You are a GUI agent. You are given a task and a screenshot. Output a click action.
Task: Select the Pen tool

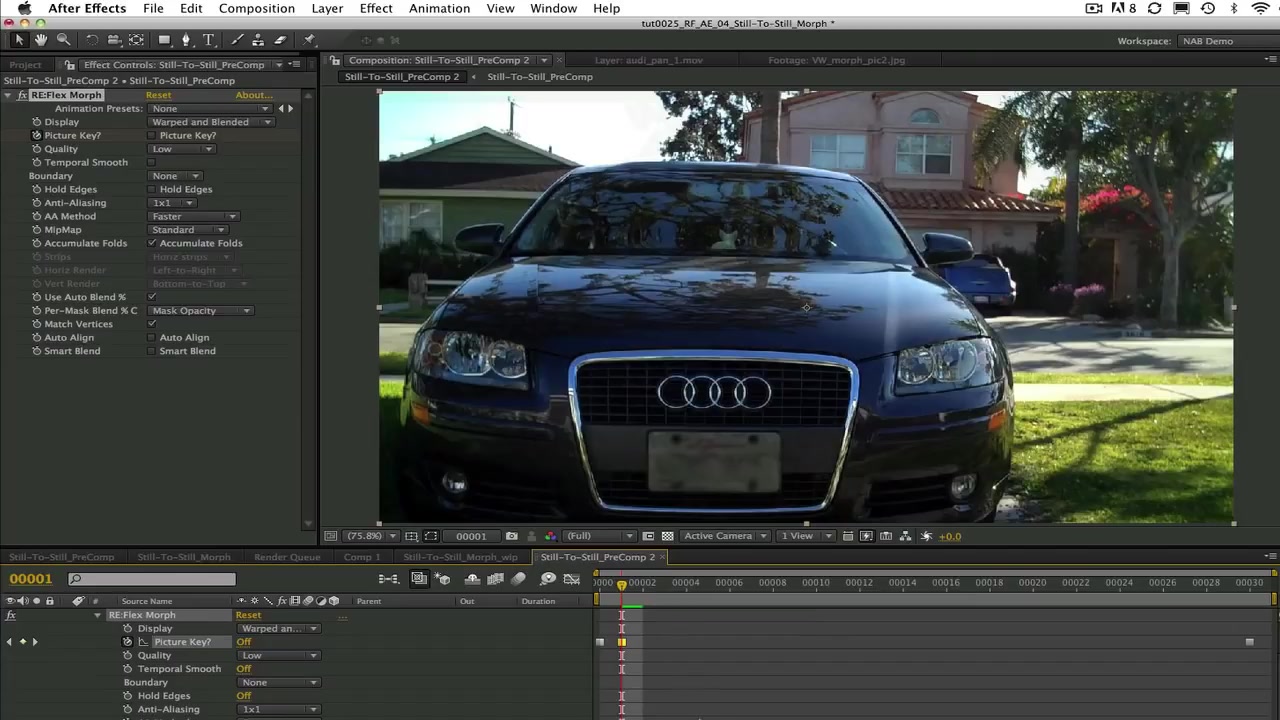point(186,40)
